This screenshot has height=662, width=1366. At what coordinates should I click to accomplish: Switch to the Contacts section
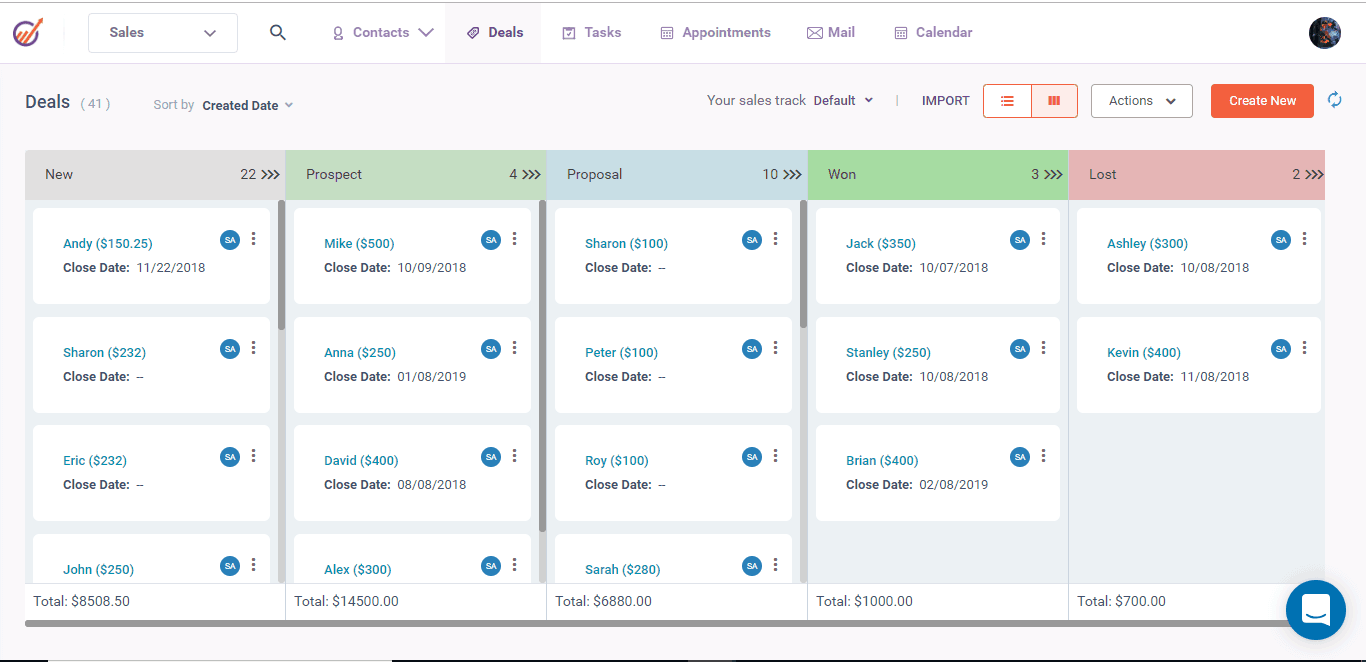381,32
